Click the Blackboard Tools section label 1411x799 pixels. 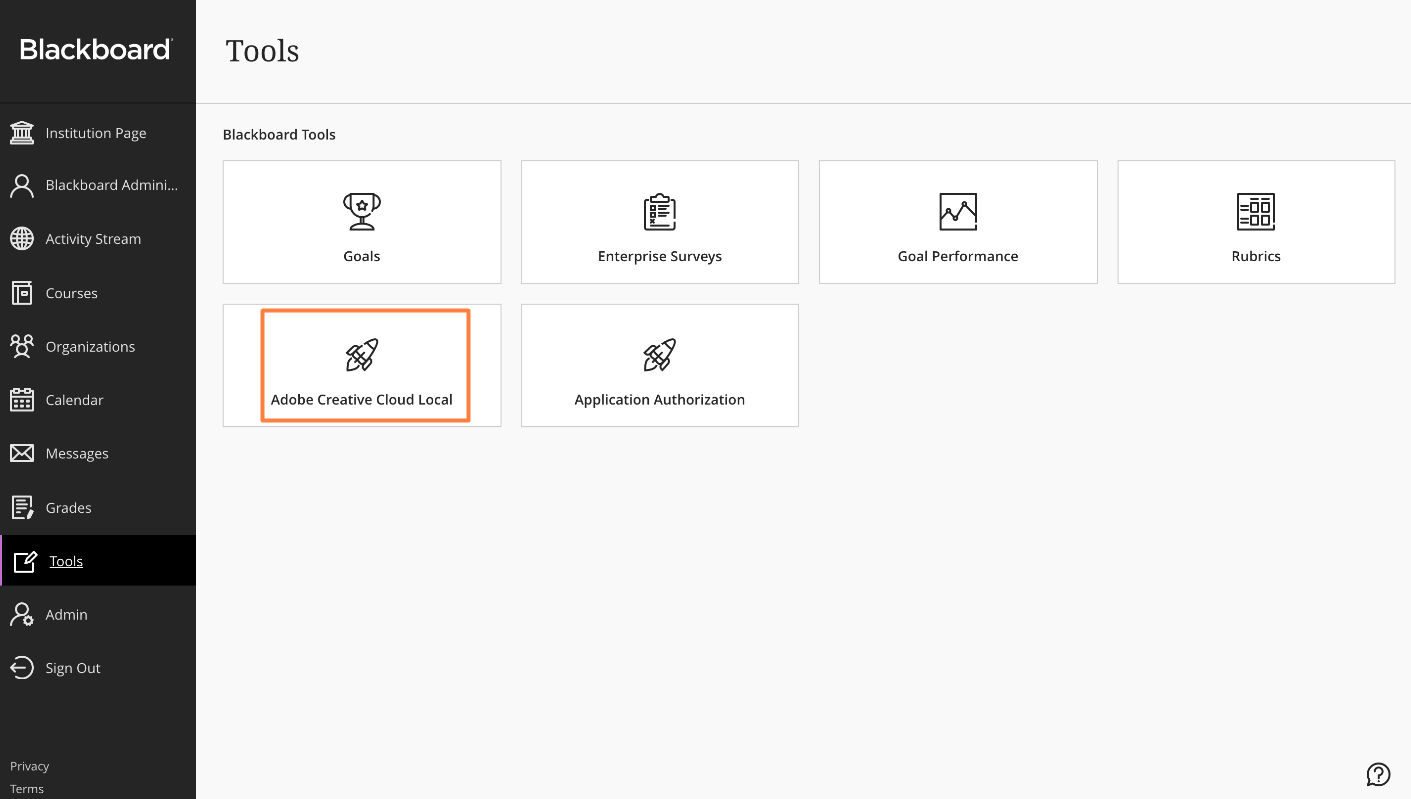click(279, 134)
